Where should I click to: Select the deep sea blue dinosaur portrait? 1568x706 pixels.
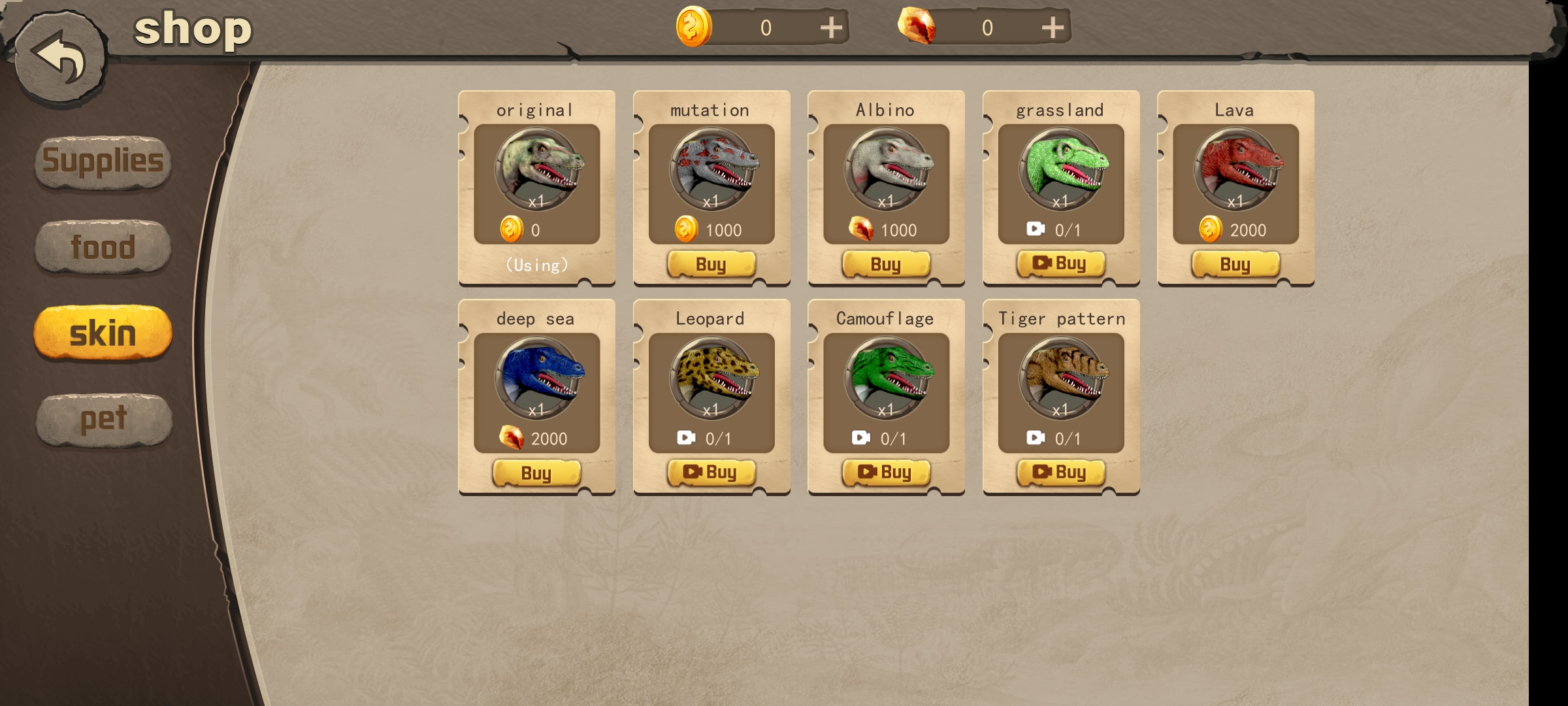(538, 377)
